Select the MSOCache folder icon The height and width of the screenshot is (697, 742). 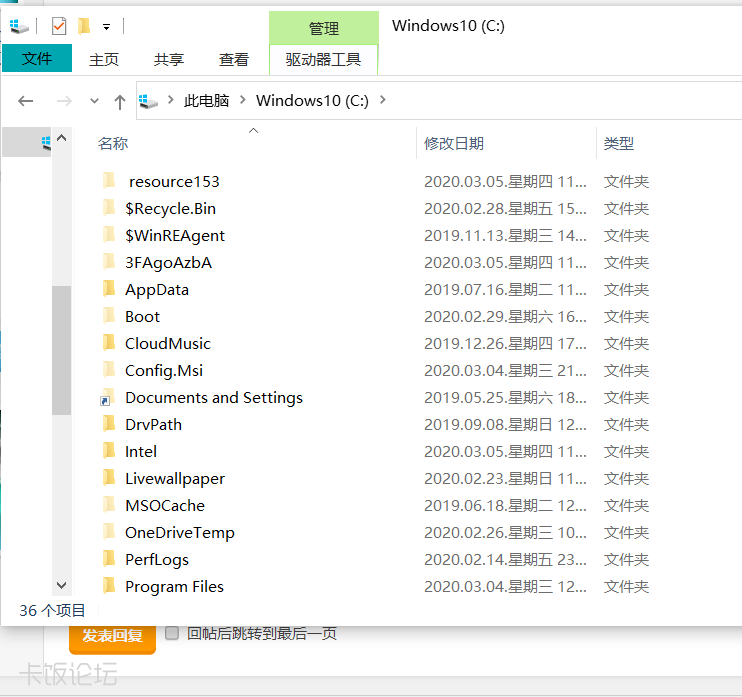pyautogui.click(x=109, y=504)
